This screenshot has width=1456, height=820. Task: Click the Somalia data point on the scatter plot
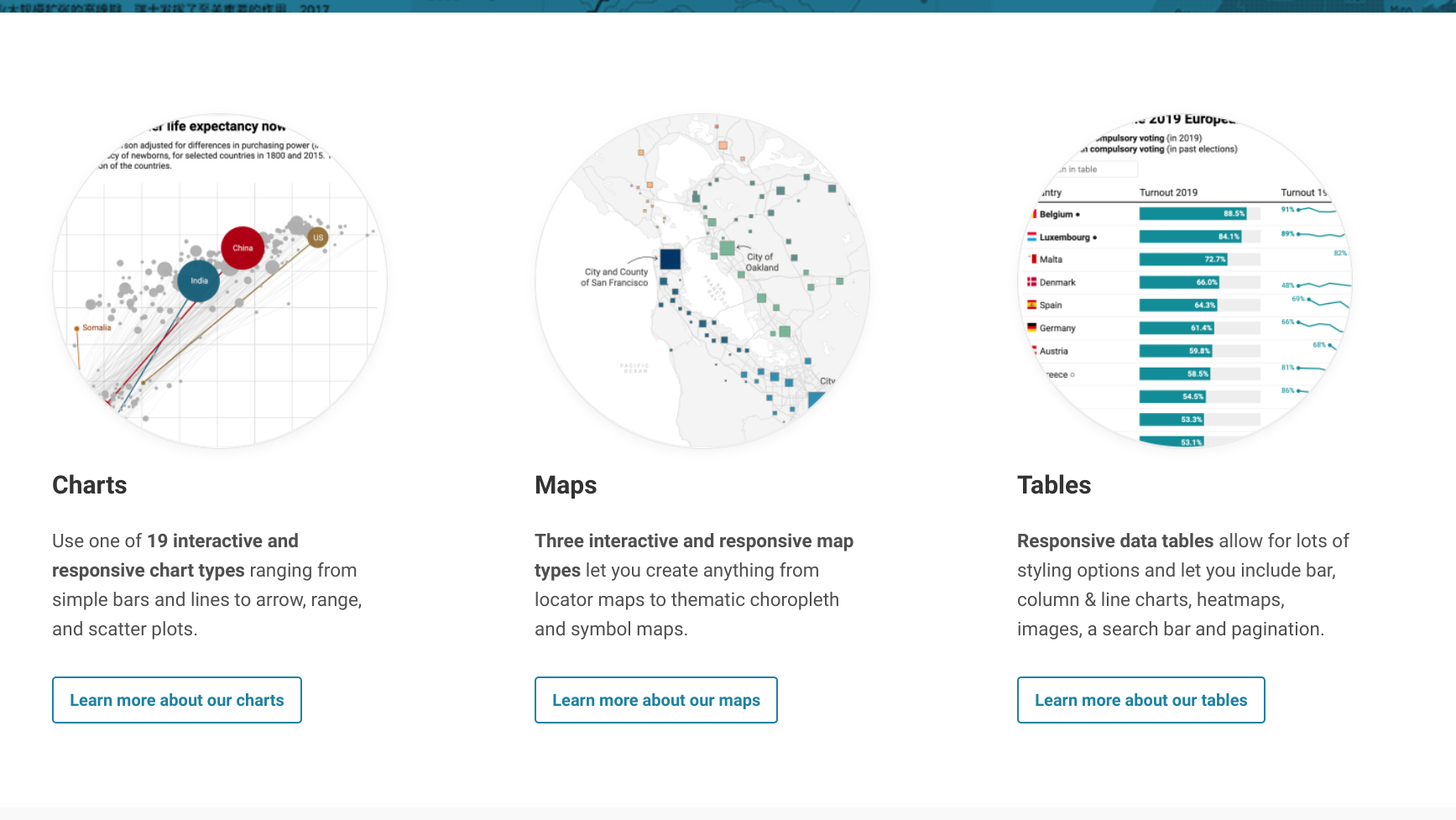pos(77,329)
